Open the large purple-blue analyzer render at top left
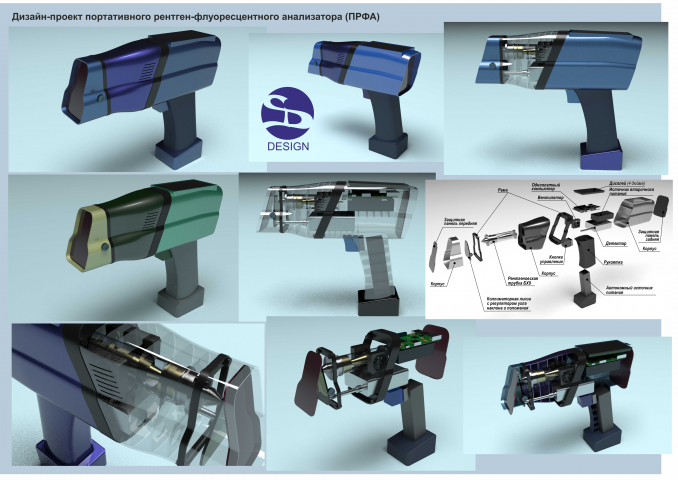 click(x=138, y=100)
